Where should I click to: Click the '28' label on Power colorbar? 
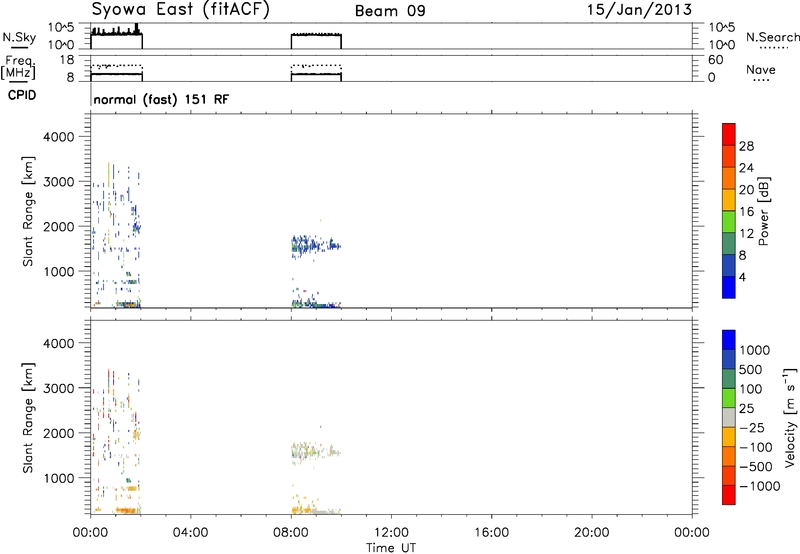point(746,146)
